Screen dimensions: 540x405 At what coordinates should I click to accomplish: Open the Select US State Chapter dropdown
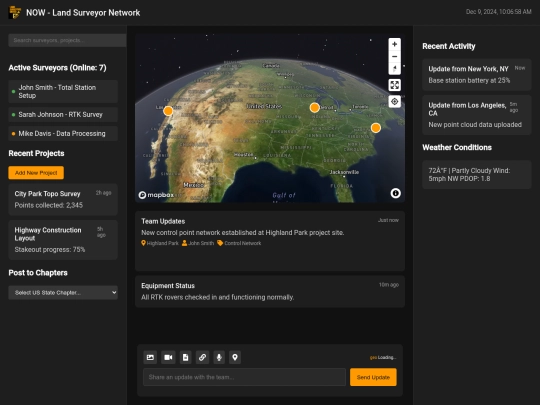pyautogui.click(x=63, y=293)
